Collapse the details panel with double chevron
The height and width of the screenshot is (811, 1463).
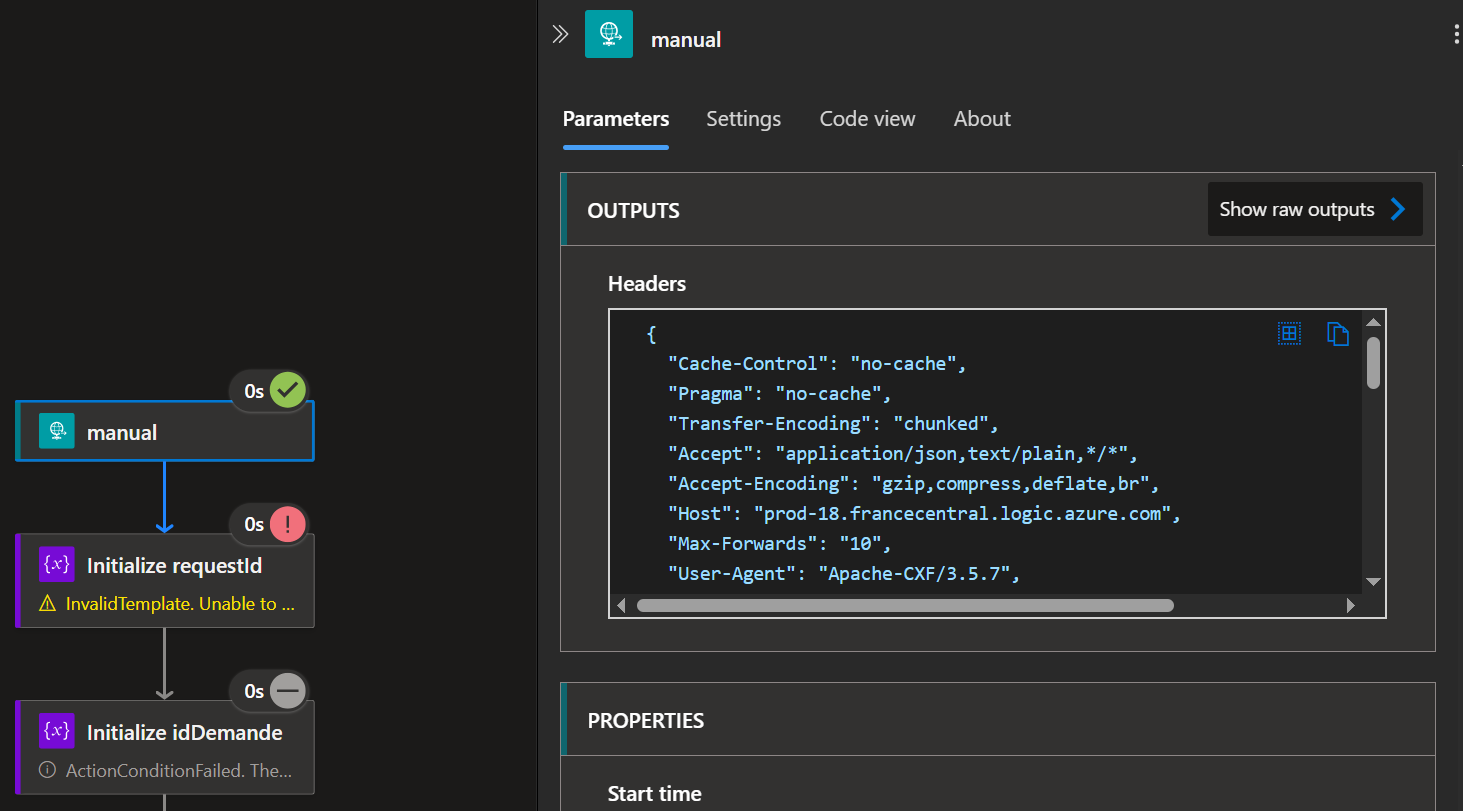[560, 35]
